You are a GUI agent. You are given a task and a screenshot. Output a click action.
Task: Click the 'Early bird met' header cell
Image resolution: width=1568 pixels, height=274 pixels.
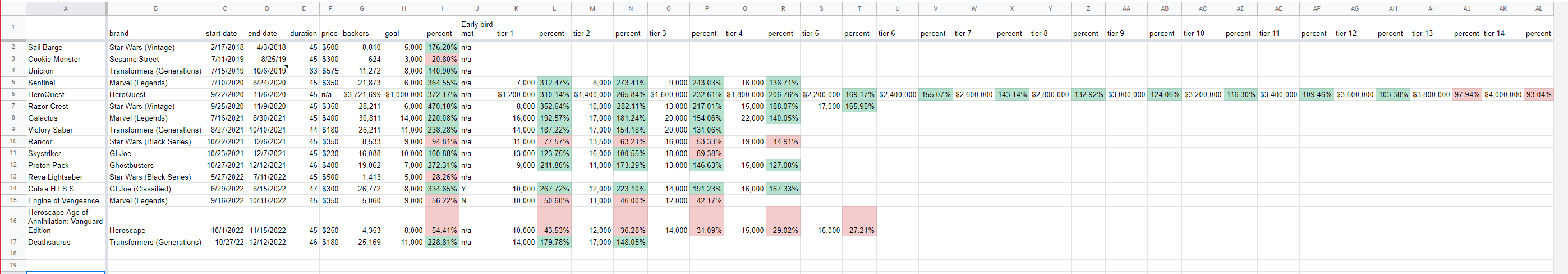coord(477,29)
